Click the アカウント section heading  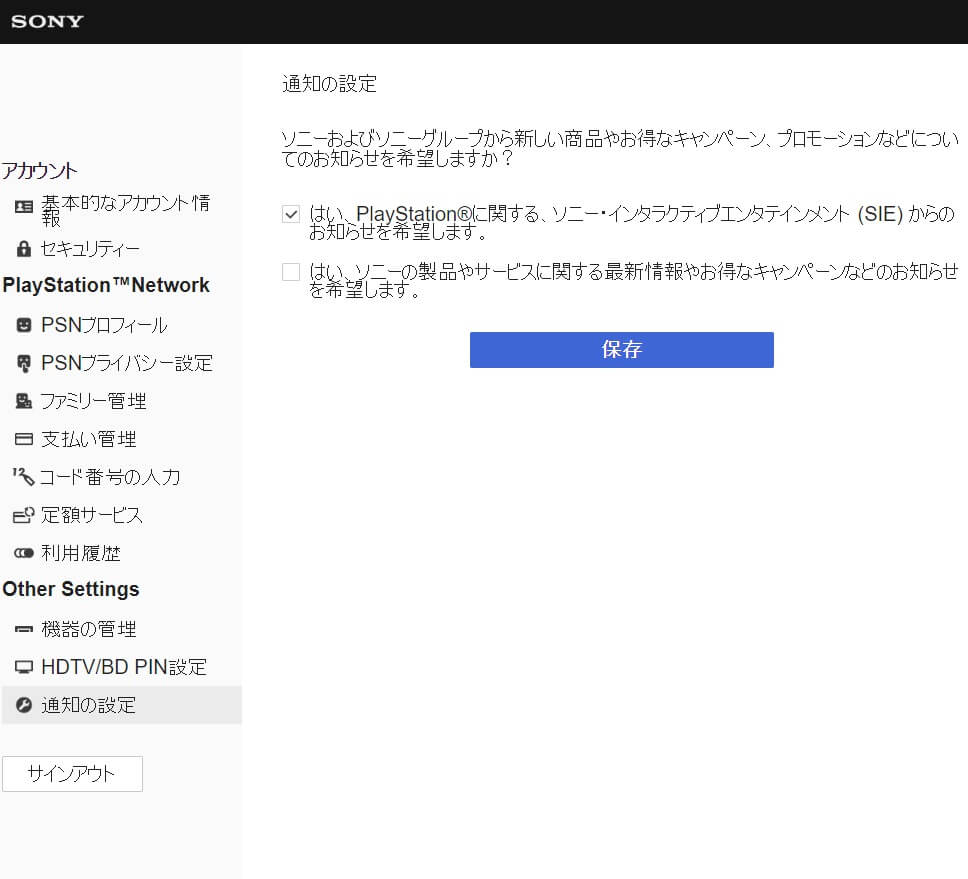tap(40, 171)
